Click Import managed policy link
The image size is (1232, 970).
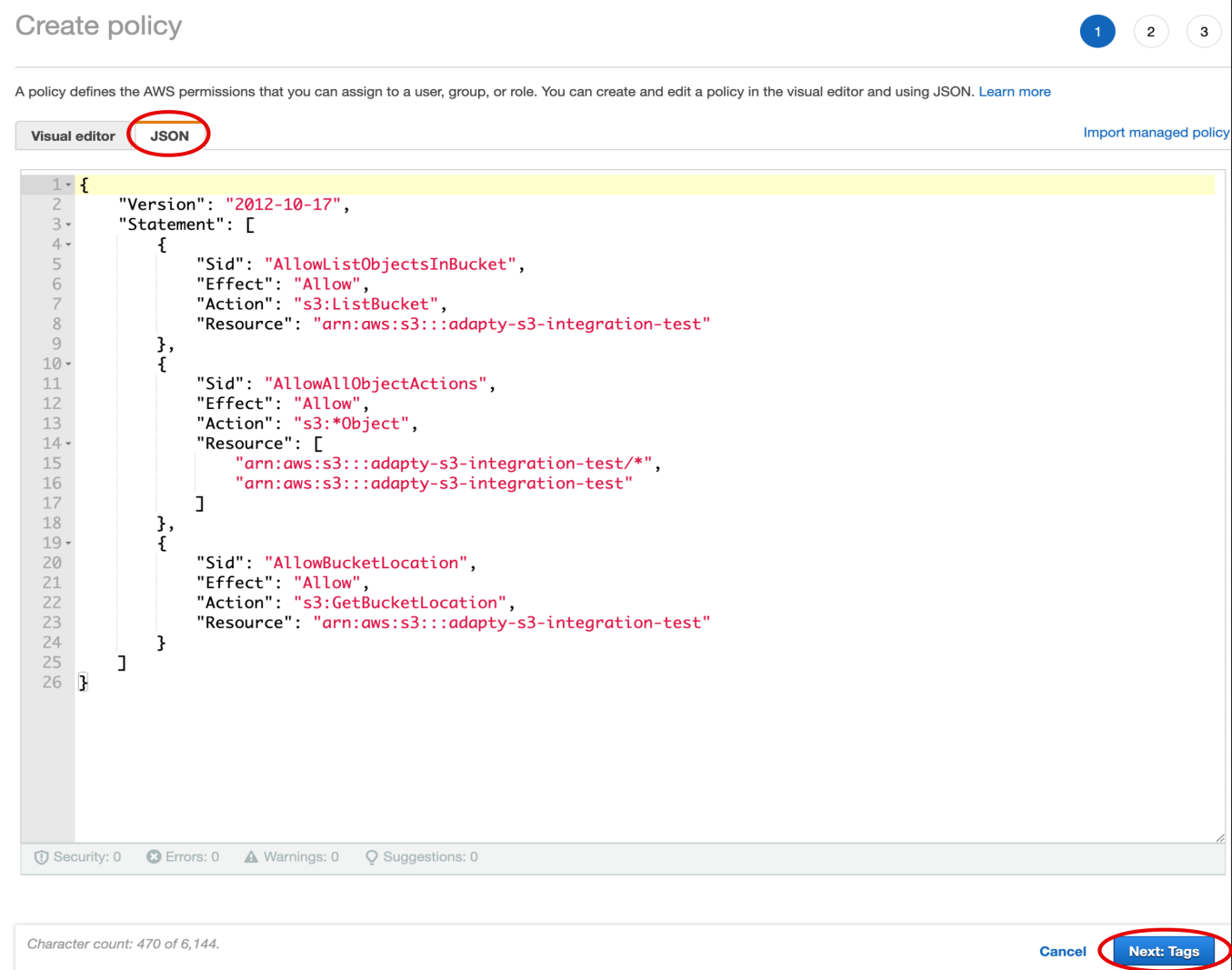point(1156,133)
